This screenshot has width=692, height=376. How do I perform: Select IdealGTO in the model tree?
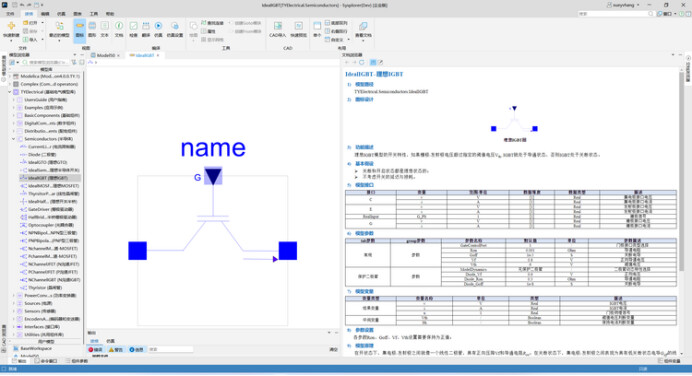click(47, 162)
